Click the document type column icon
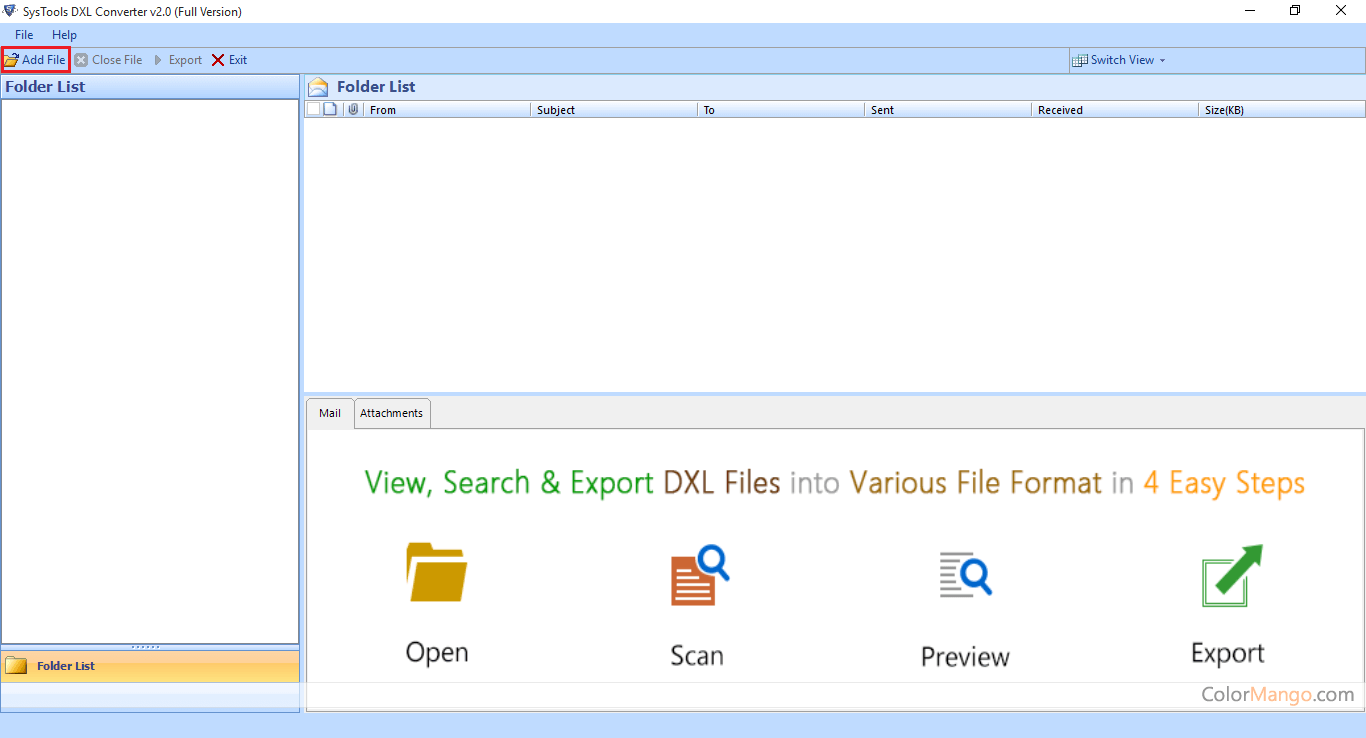1366x738 pixels. tap(330, 109)
